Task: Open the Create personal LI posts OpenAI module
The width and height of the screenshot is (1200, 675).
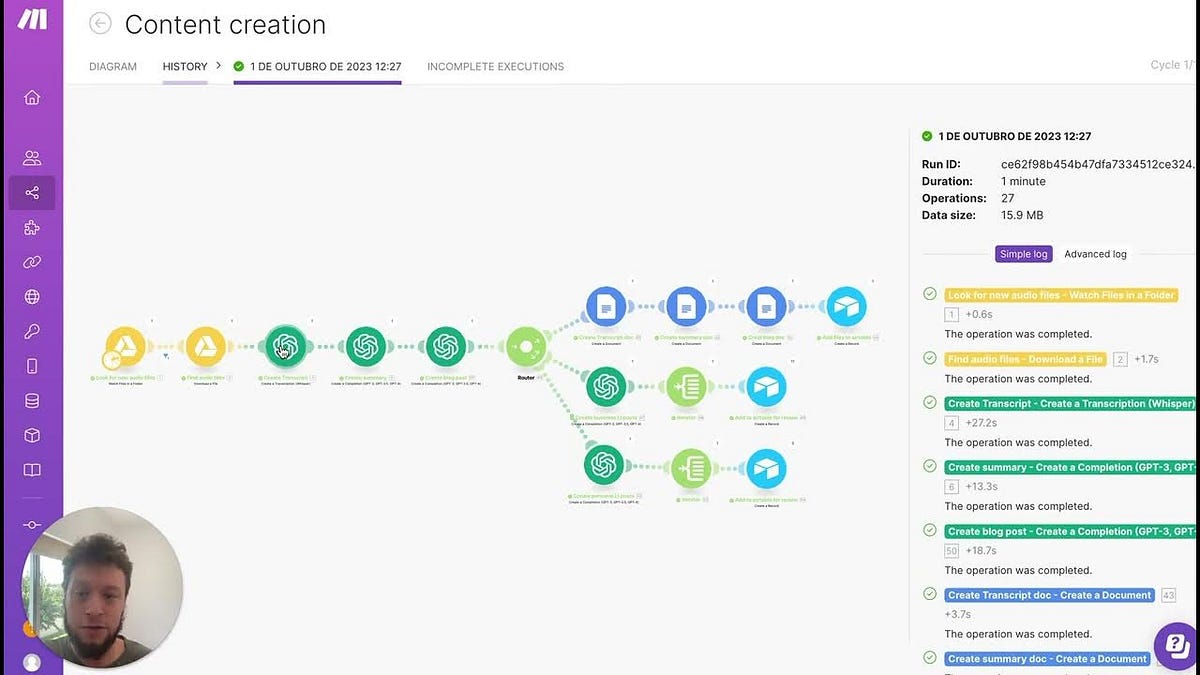Action: pos(605,465)
